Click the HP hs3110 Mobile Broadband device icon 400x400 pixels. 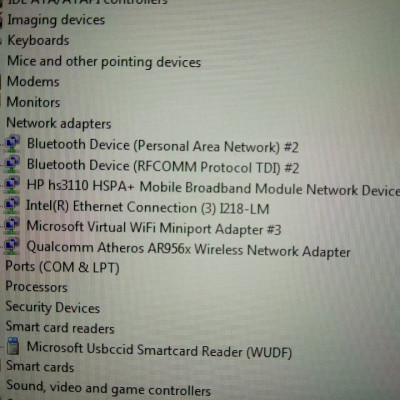[12, 185]
